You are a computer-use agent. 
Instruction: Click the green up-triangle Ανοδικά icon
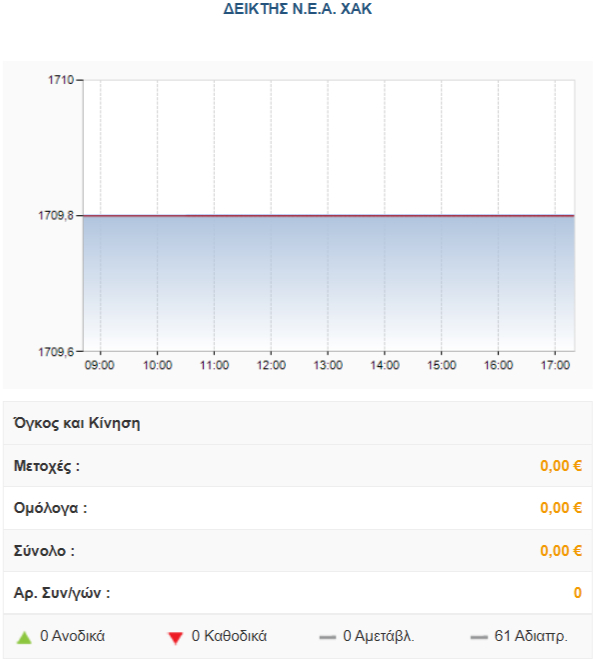(x=24, y=637)
